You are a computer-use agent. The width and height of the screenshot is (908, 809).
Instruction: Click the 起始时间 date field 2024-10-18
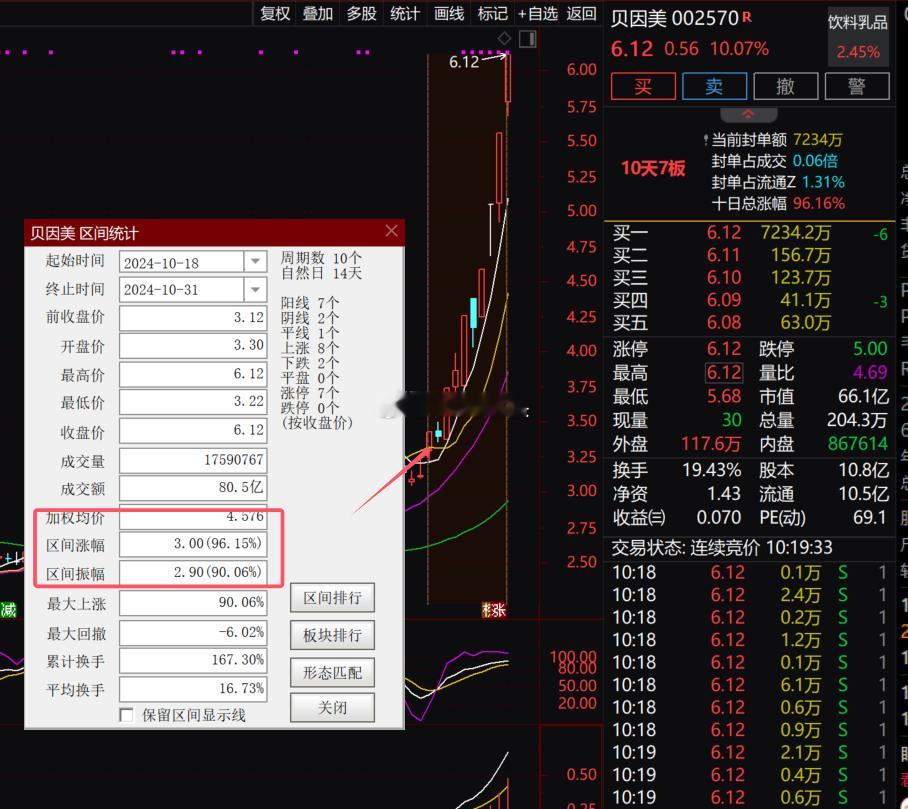[x=181, y=262]
